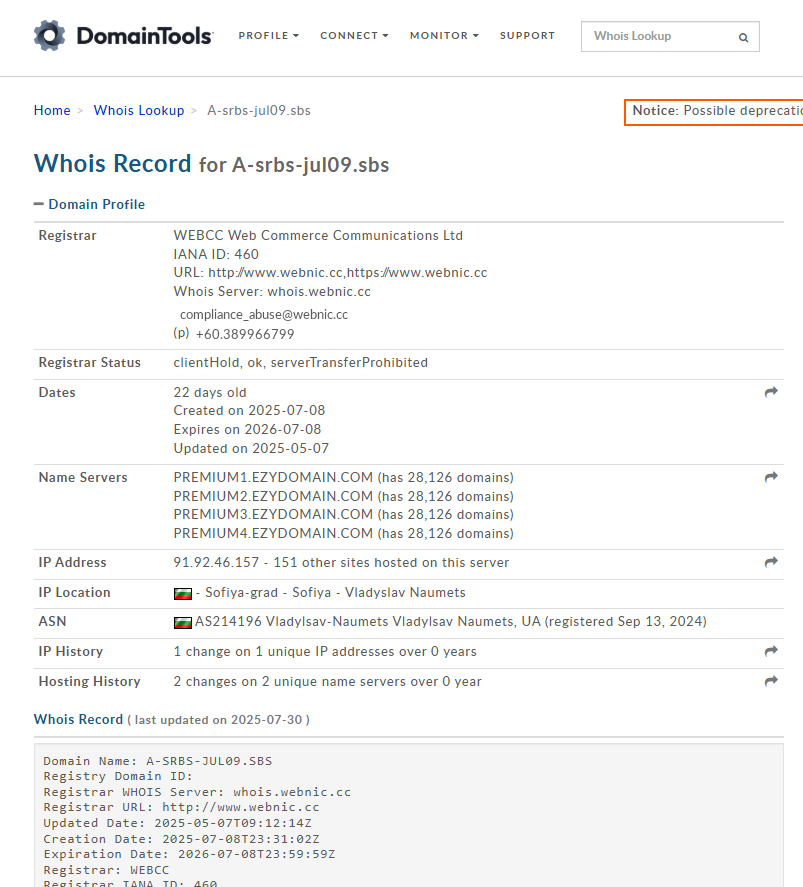Navigate to Home breadcrumb link

[x=52, y=110]
